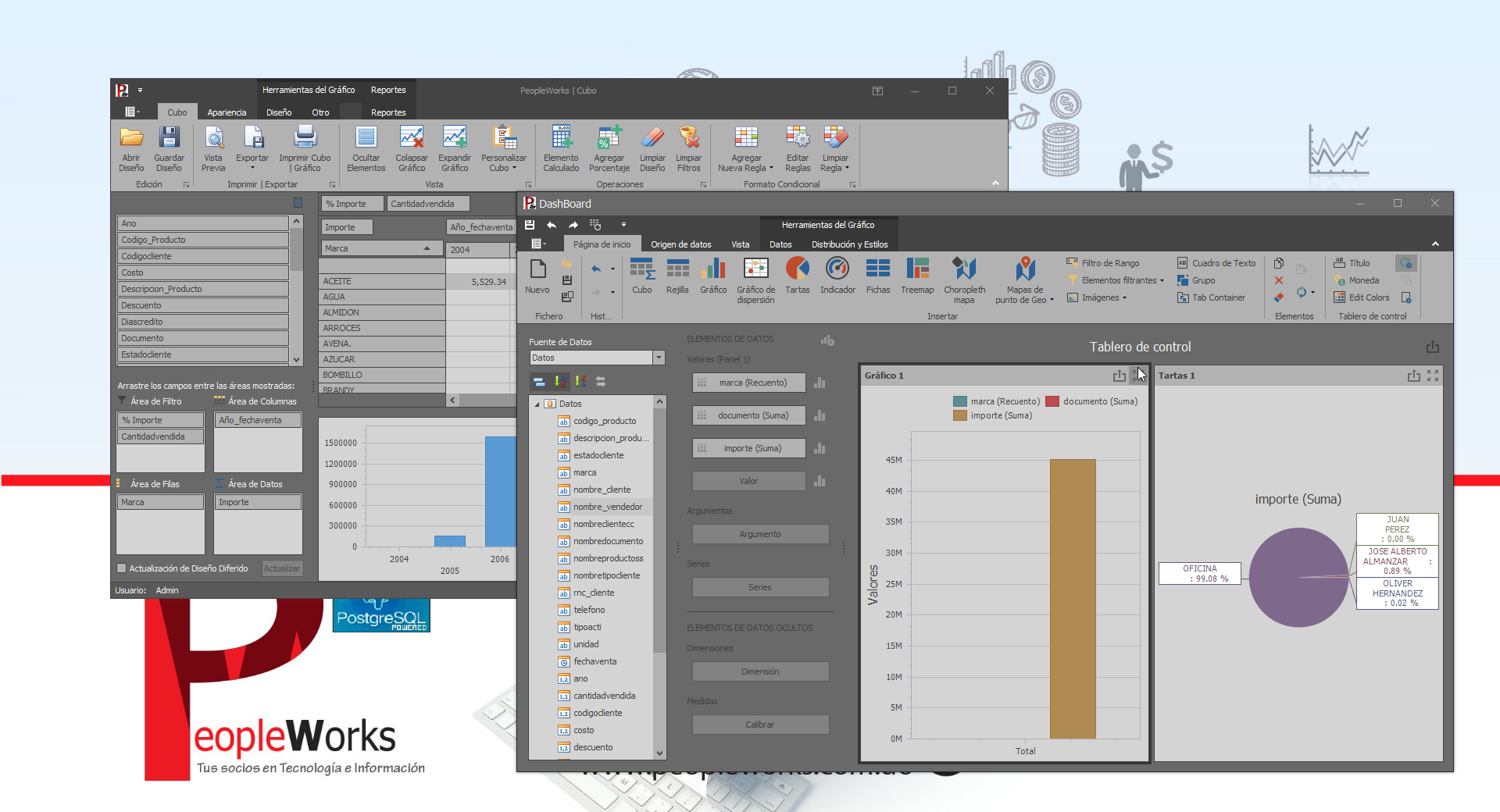Click the save icon in DashBoard quick toolbar
1500x812 pixels.
(530, 225)
